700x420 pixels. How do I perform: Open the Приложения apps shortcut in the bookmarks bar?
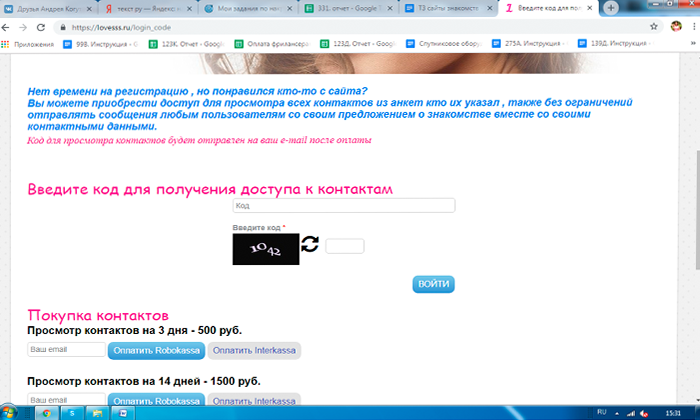(28, 44)
